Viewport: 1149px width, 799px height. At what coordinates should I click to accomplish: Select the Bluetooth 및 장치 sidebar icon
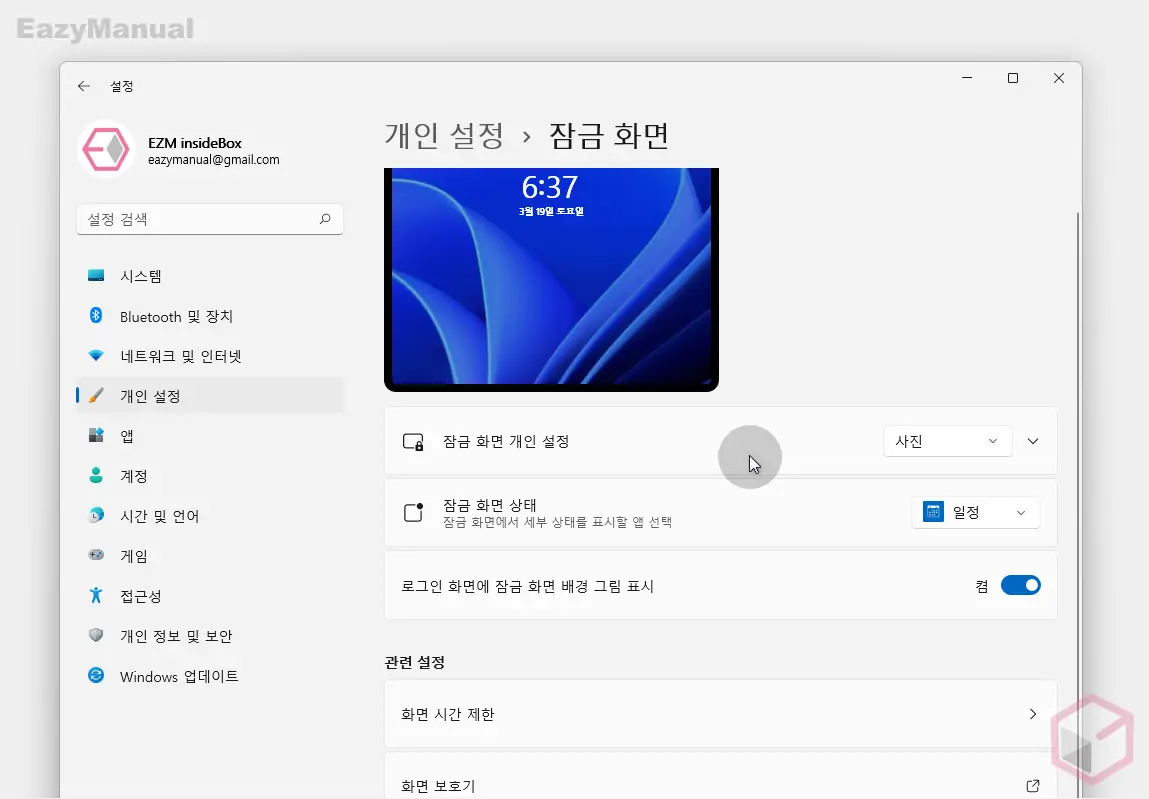click(96, 316)
